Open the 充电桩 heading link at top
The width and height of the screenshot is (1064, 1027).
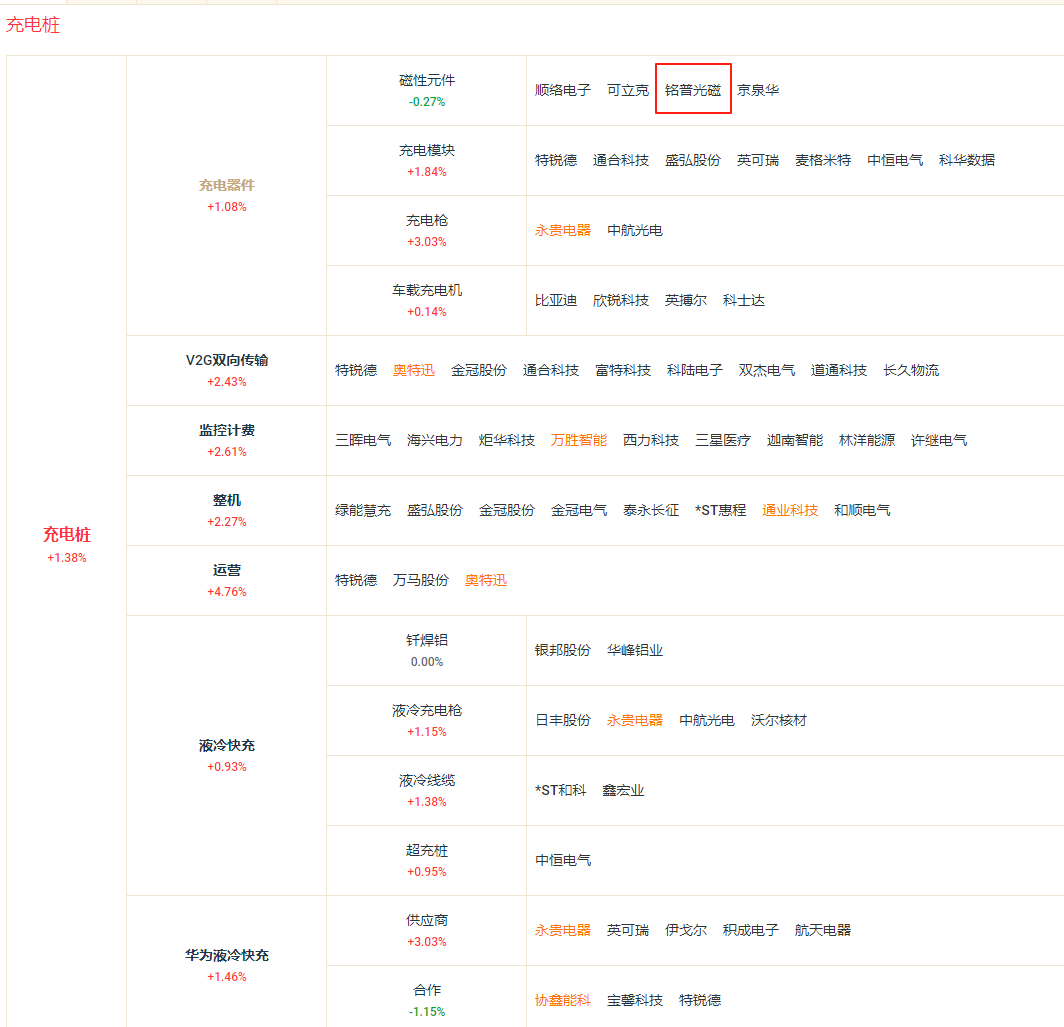33,25
